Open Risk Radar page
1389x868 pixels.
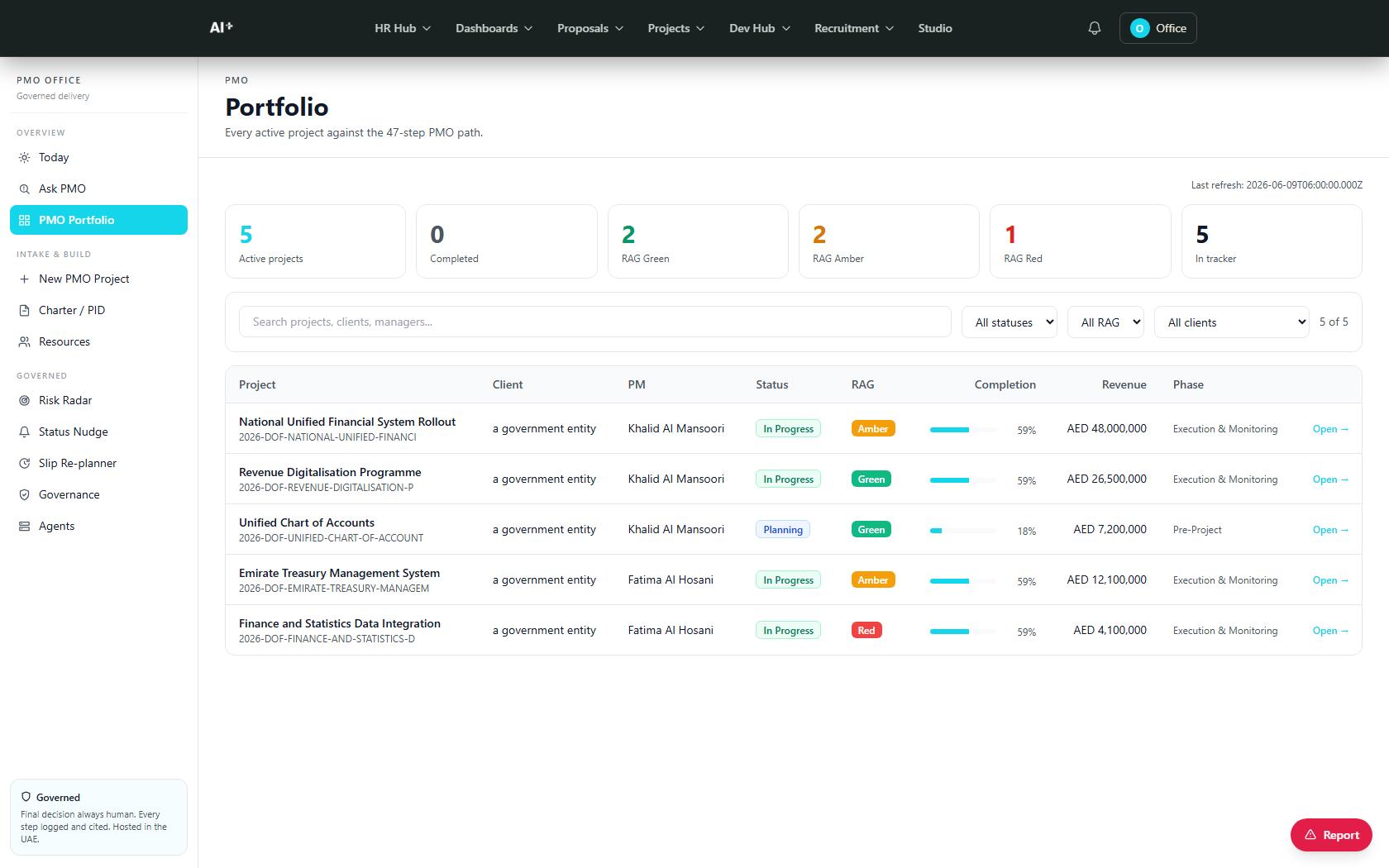pos(98,400)
